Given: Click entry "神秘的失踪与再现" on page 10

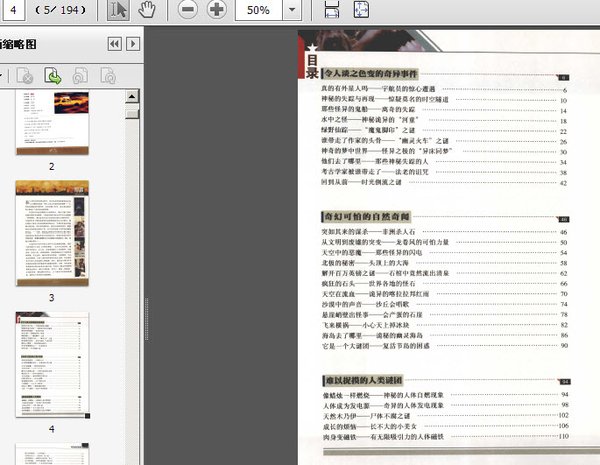Looking at the screenshot, I should point(385,99).
